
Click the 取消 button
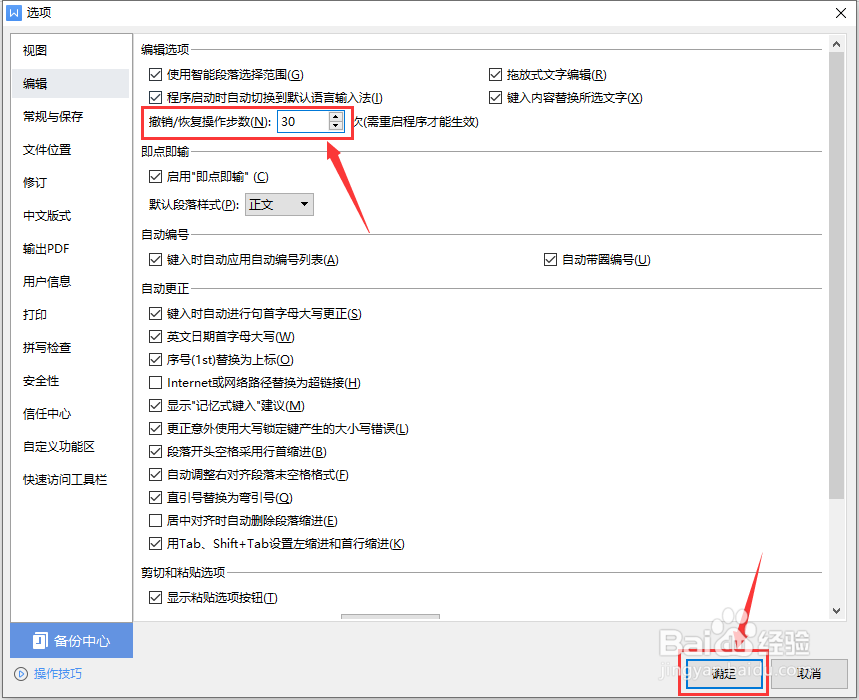[809, 674]
